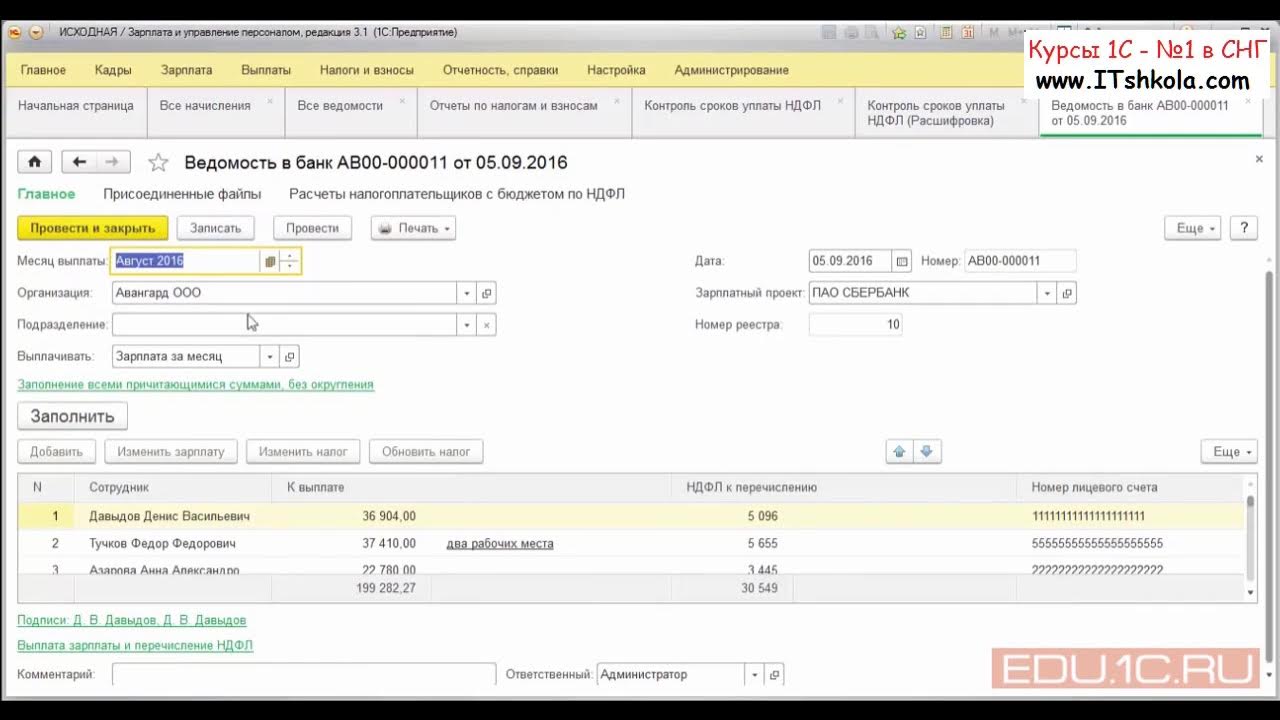Go forward with the right arrow
The image size is (1280, 720).
point(112,162)
